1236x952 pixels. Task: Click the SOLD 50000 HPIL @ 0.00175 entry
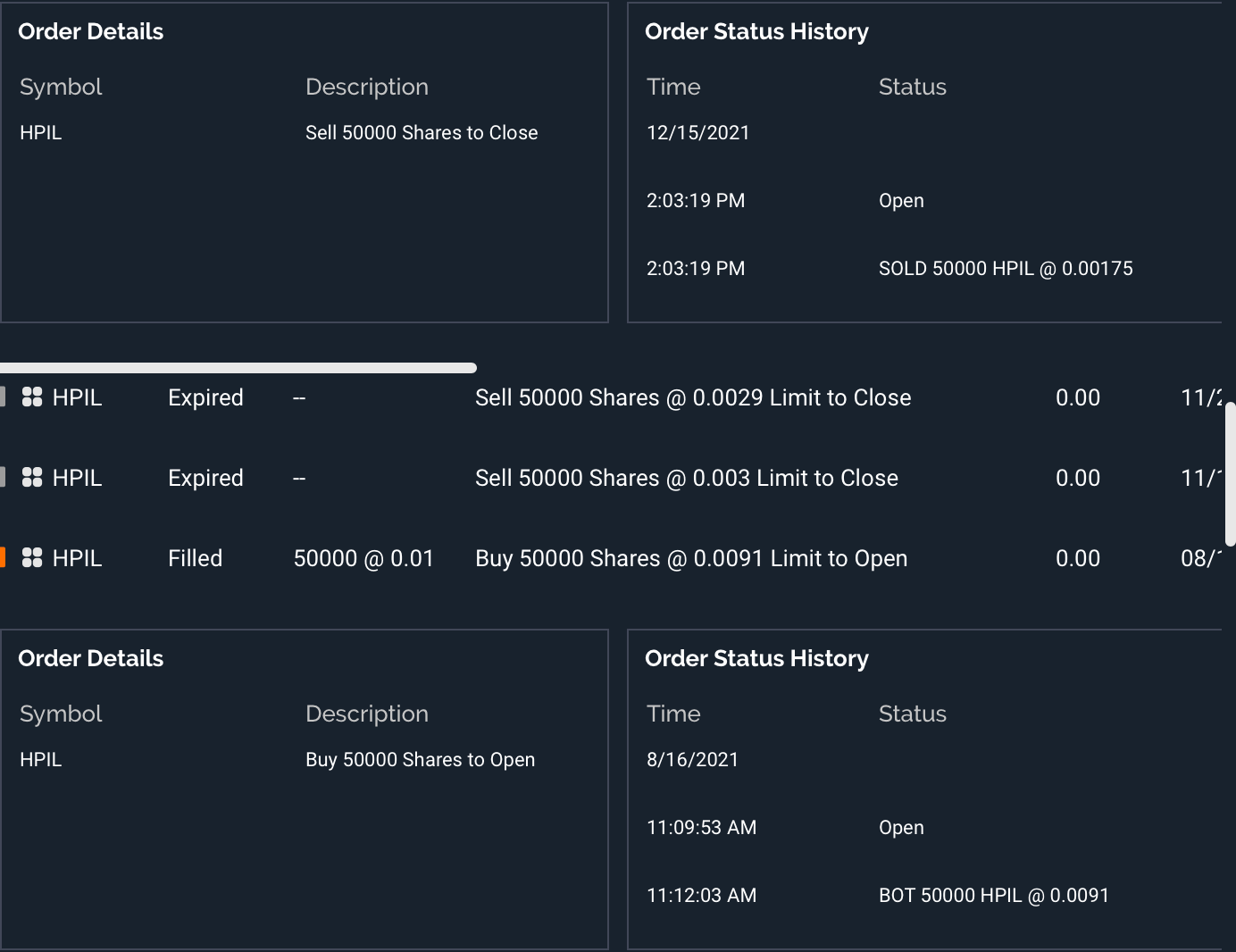coord(1005,269)
